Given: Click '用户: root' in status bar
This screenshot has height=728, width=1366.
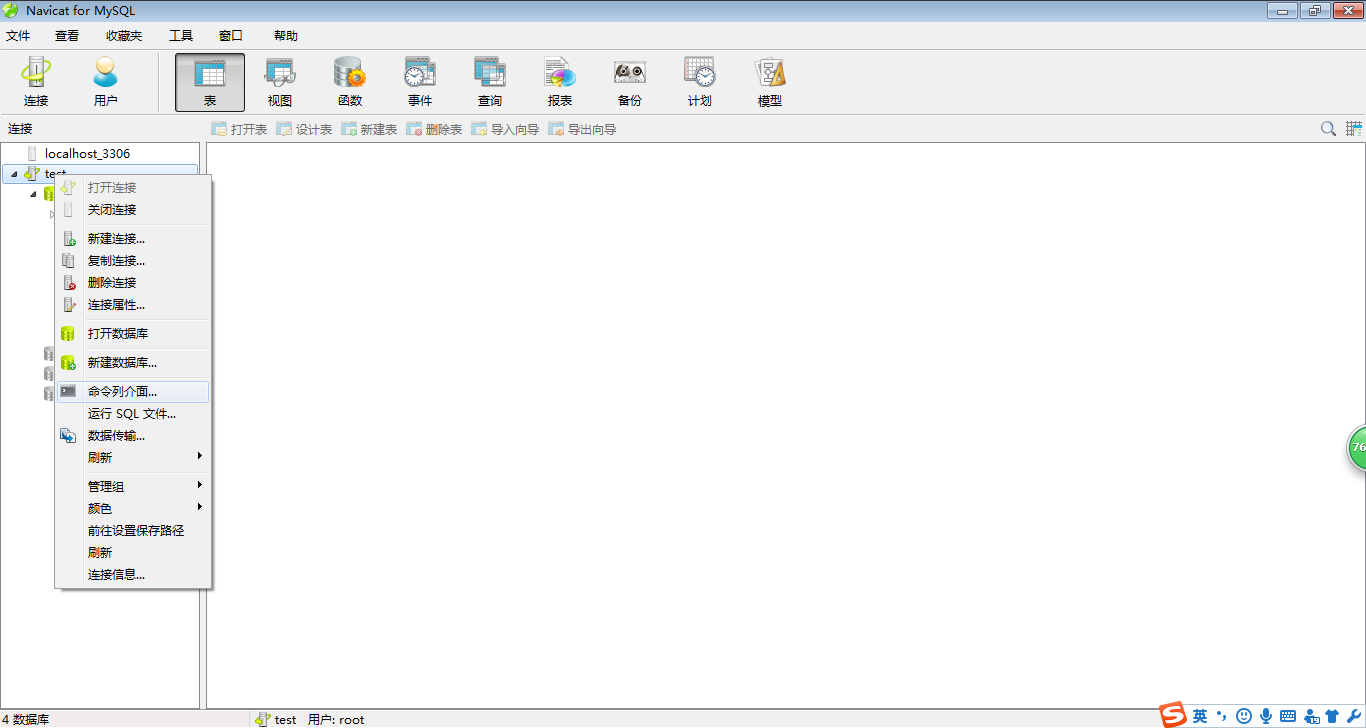Looking at the screenshot, I should [336, 720].
